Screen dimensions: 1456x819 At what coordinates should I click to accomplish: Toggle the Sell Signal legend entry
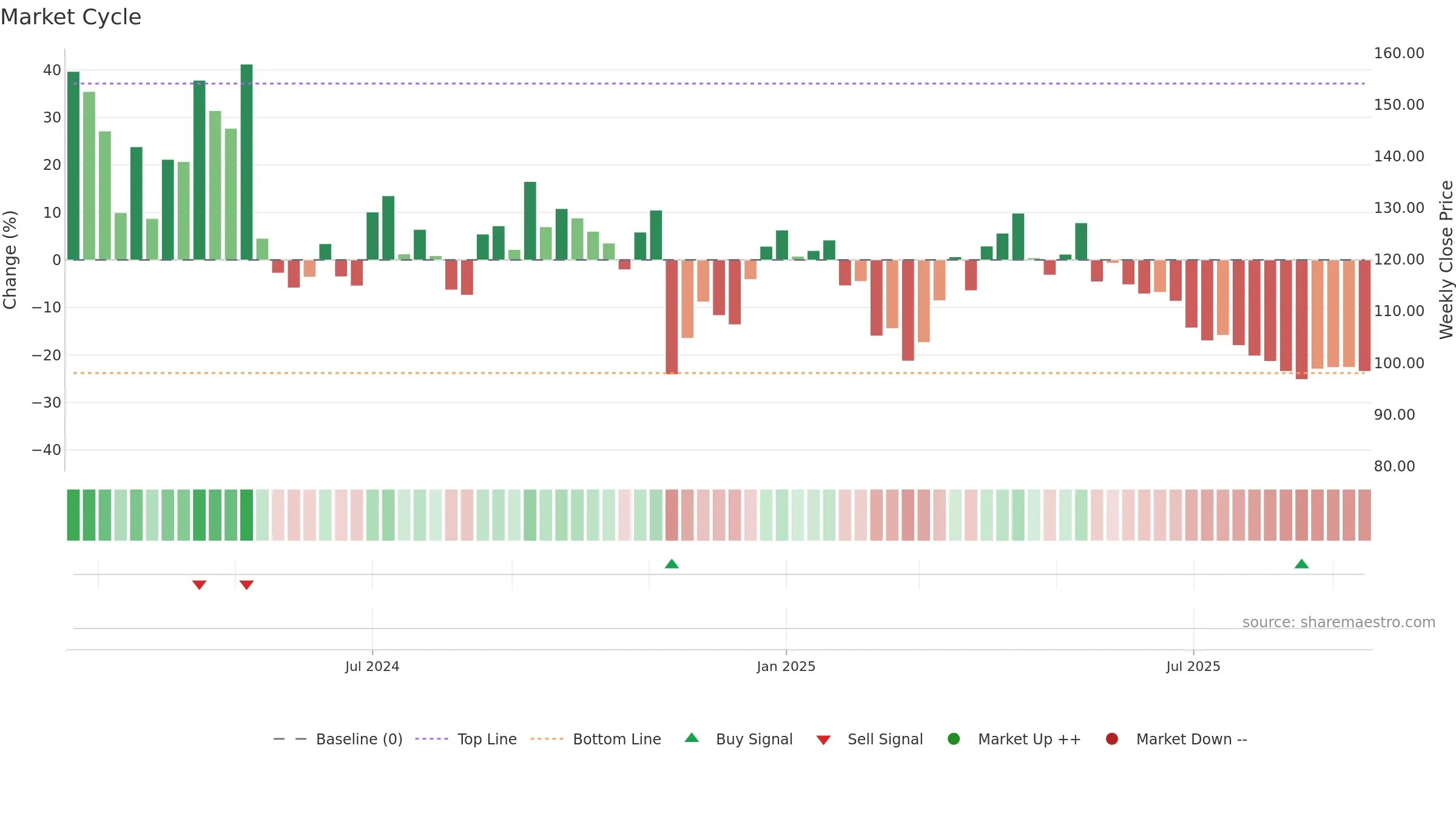869,739
